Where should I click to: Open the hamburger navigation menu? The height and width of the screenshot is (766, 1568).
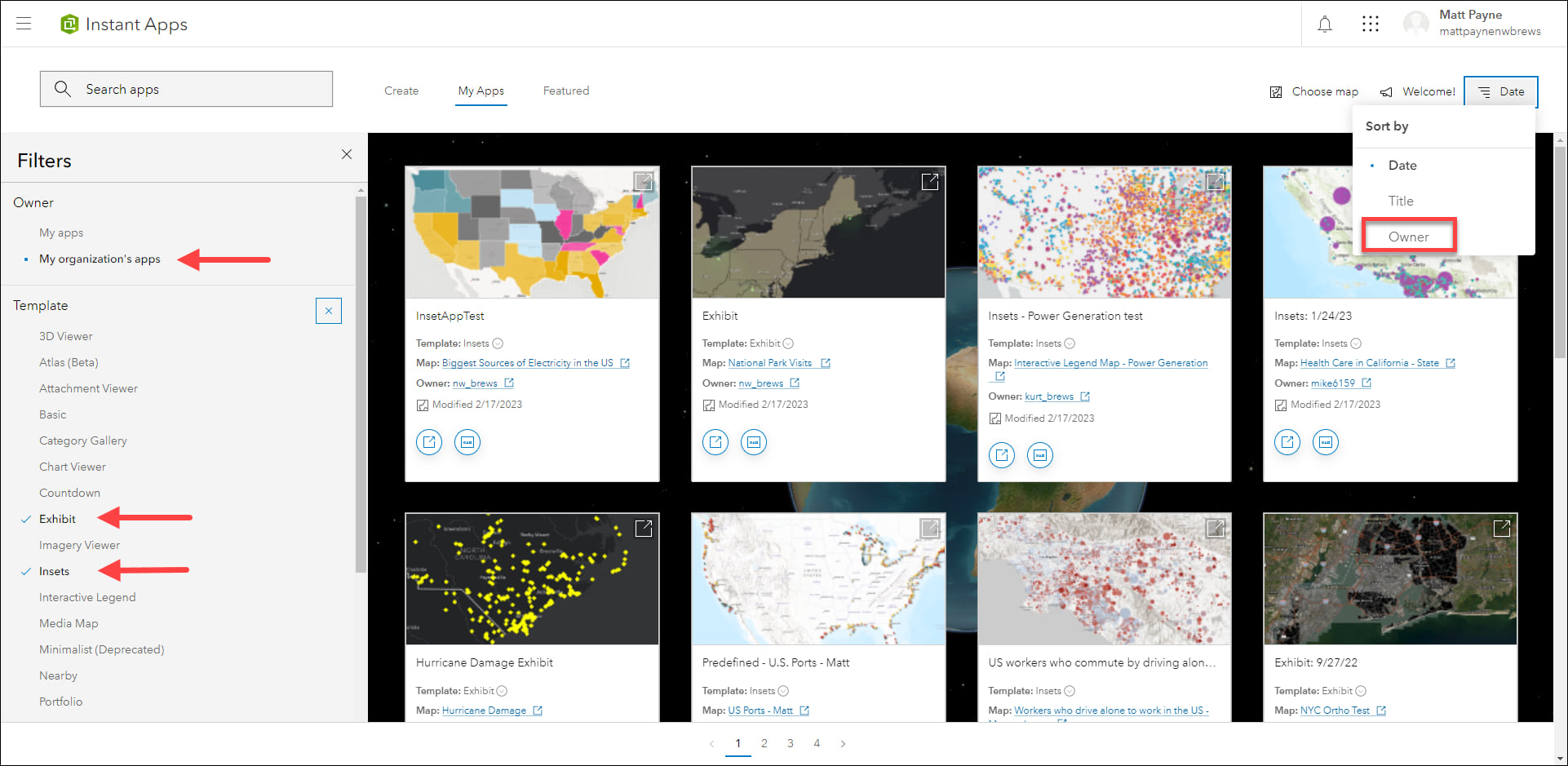(x=24, y=24)
